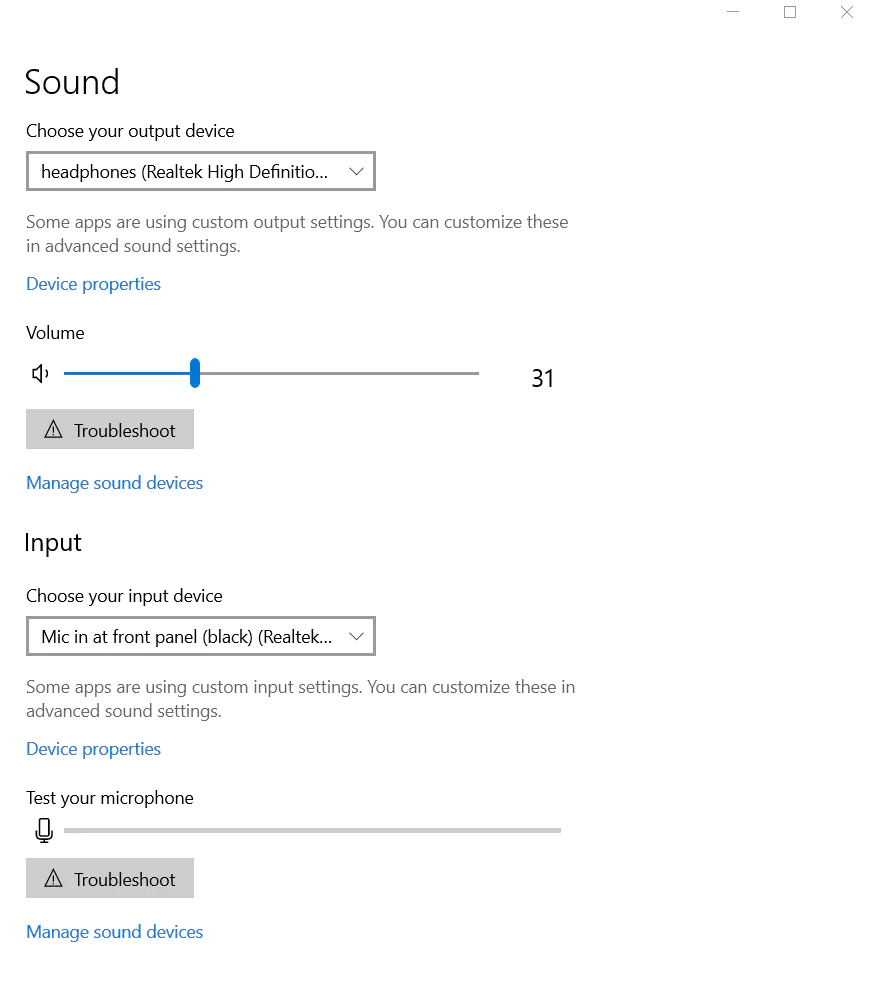Expand the input device list using its chevron arrow
This screenshot has height=981, width=872.
tap(356, 637)
